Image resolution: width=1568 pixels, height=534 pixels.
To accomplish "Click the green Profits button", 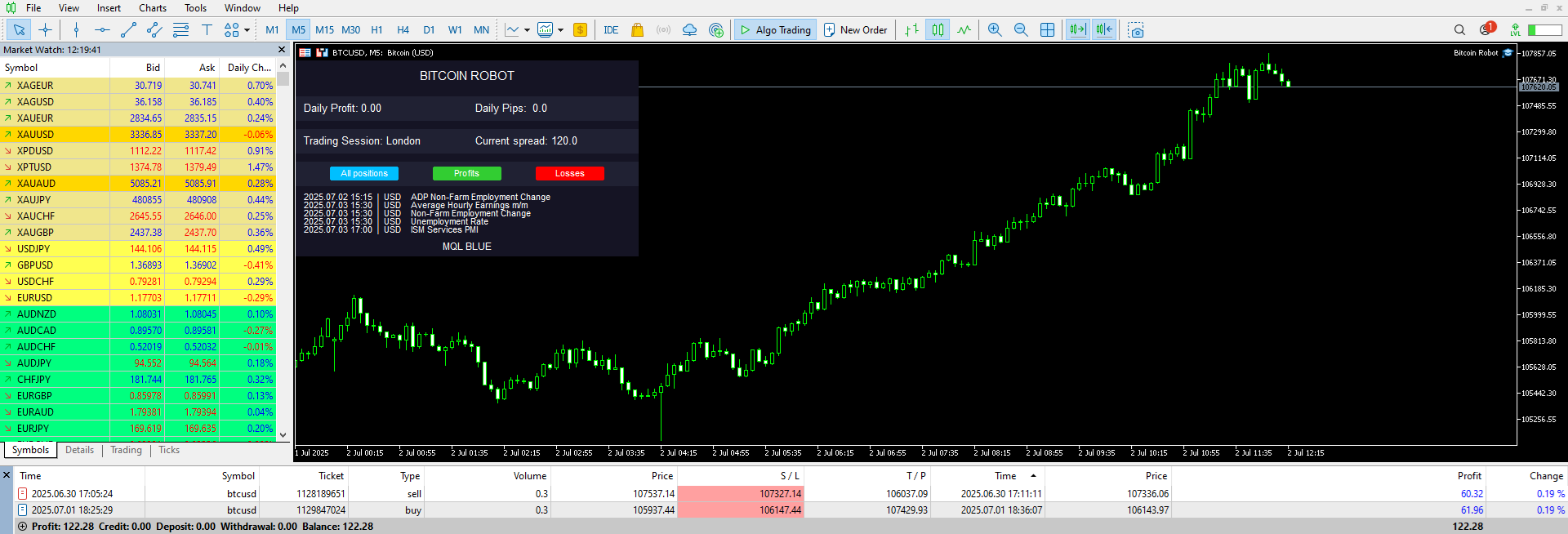I will pyautogui.click(x=466, y=173).
